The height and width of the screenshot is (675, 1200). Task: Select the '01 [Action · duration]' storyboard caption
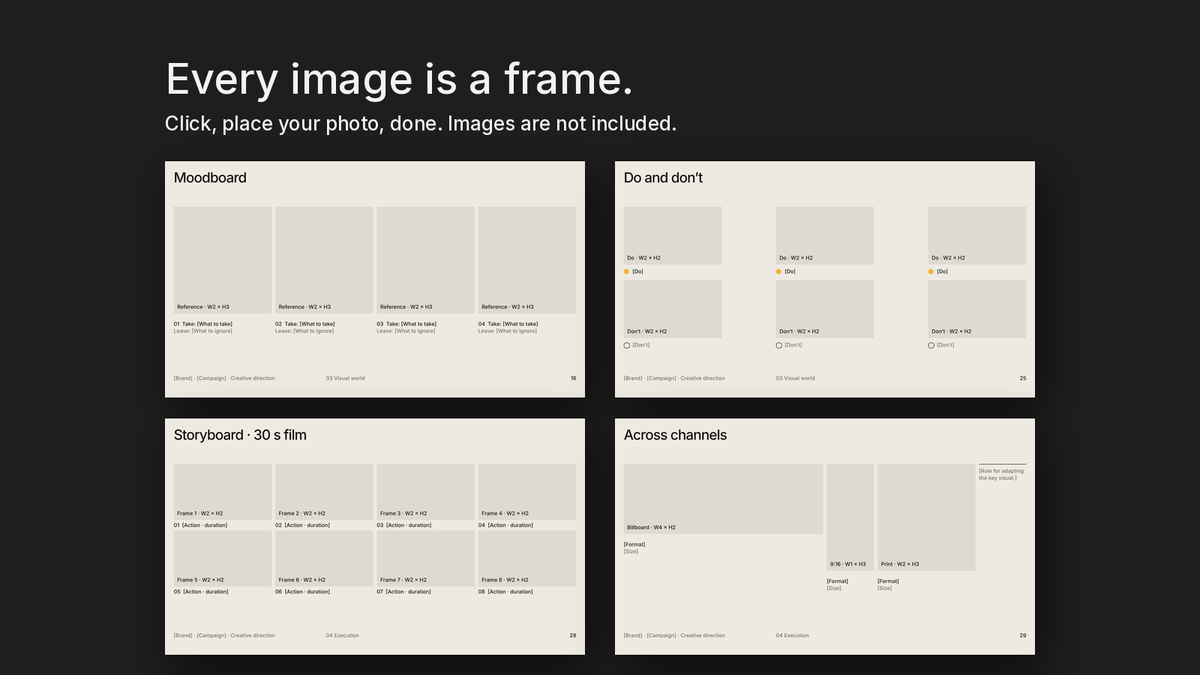[200, 525]
